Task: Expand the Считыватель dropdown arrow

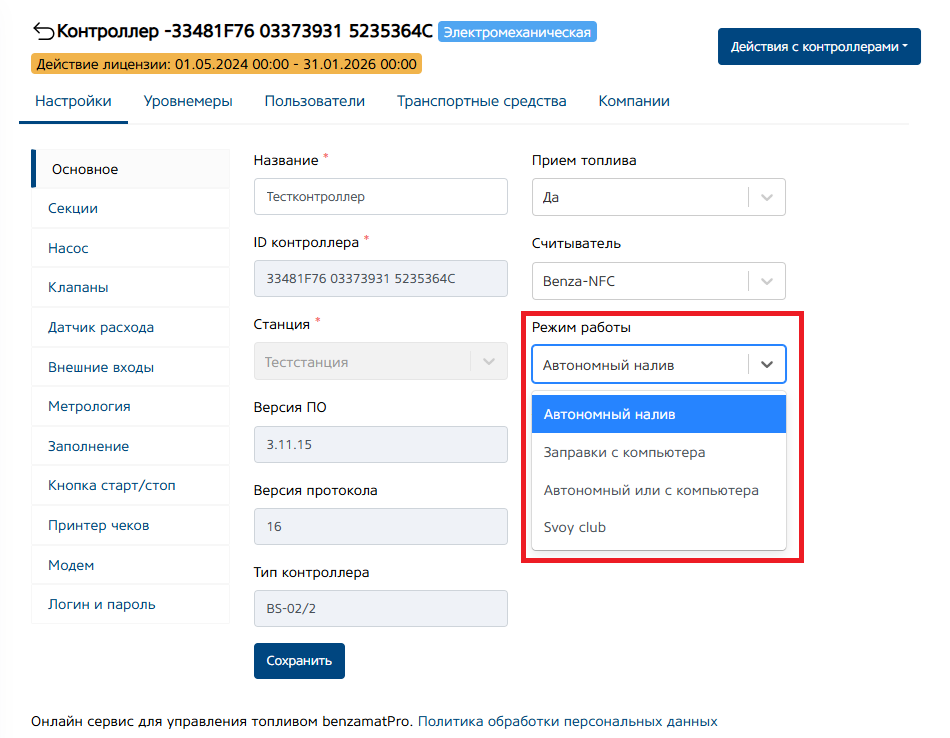Action: coord(767,281)
